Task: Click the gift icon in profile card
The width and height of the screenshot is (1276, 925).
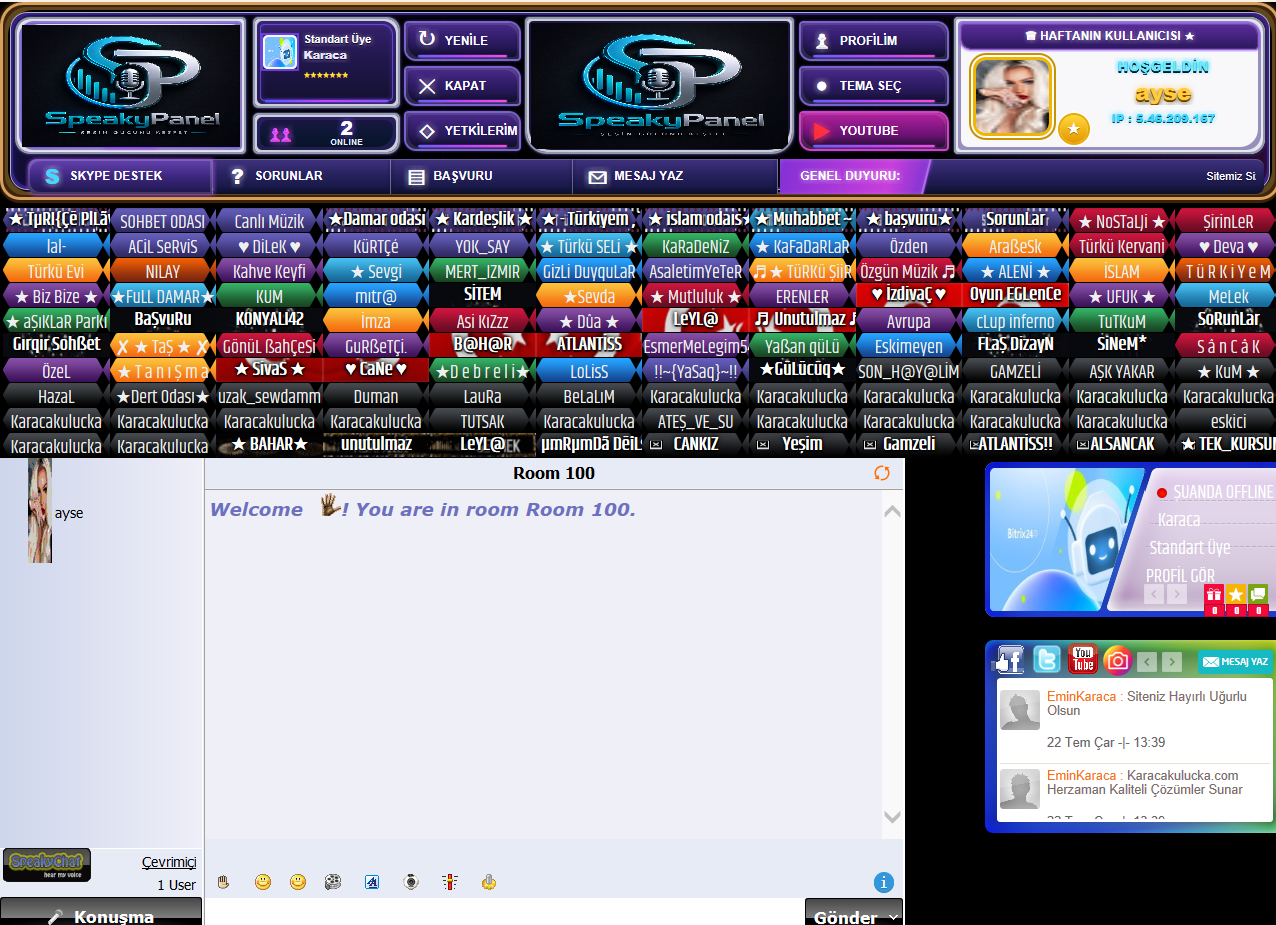Action: [1214, 594]
